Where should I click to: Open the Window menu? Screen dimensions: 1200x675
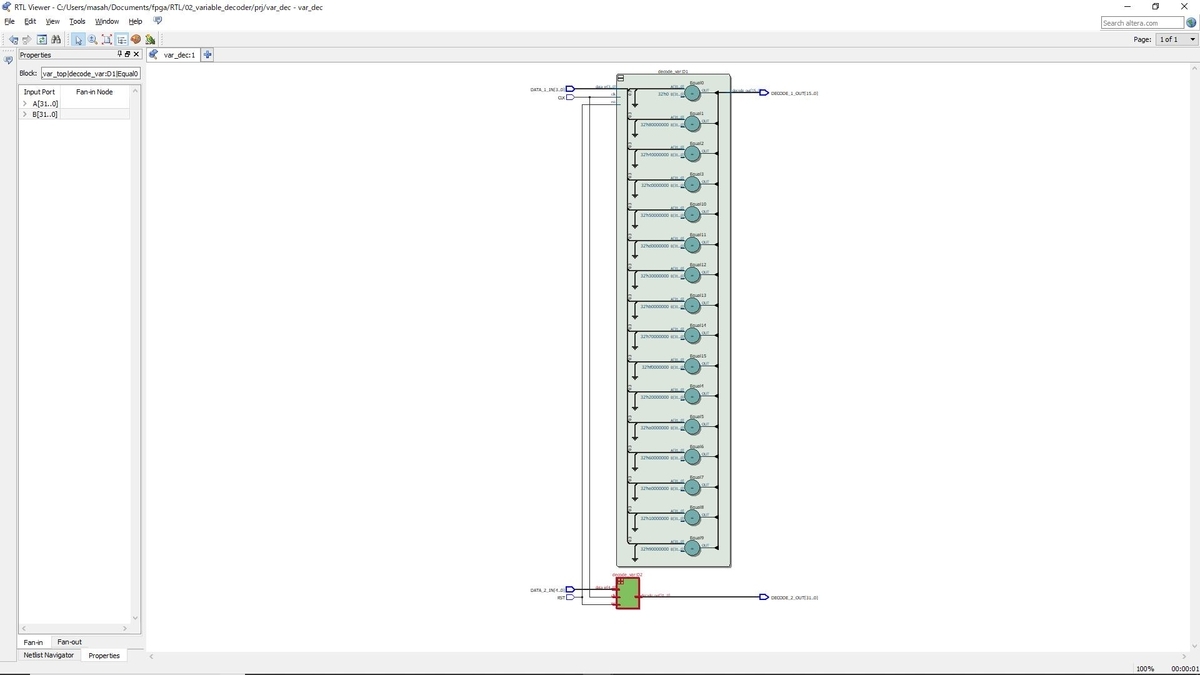pyautogui.click(x=107, y=21)
